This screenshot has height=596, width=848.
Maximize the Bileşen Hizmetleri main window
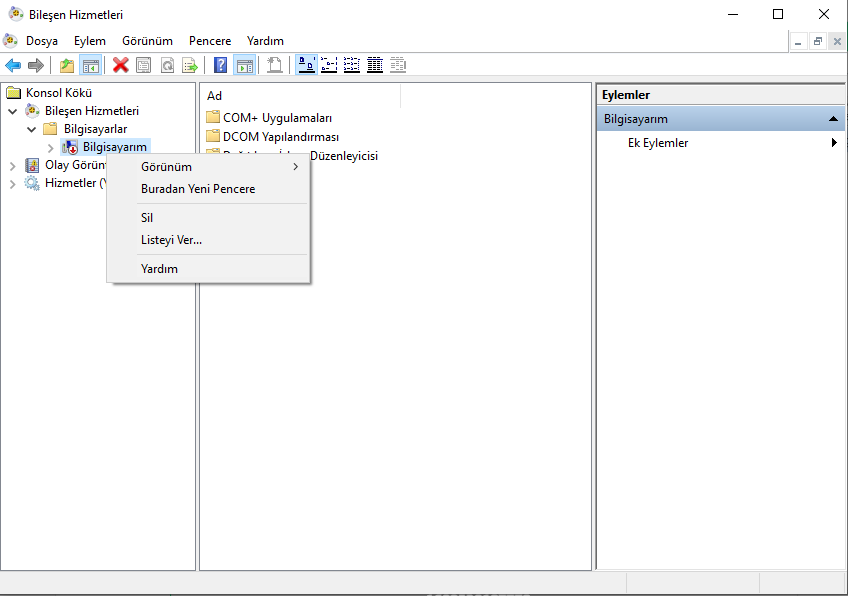778,14
